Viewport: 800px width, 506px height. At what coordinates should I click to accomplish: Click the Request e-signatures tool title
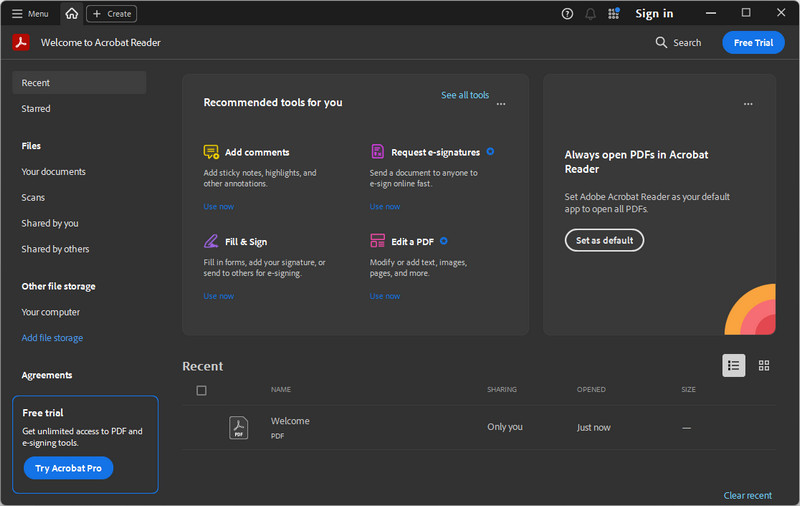click(x=436, y=152)
